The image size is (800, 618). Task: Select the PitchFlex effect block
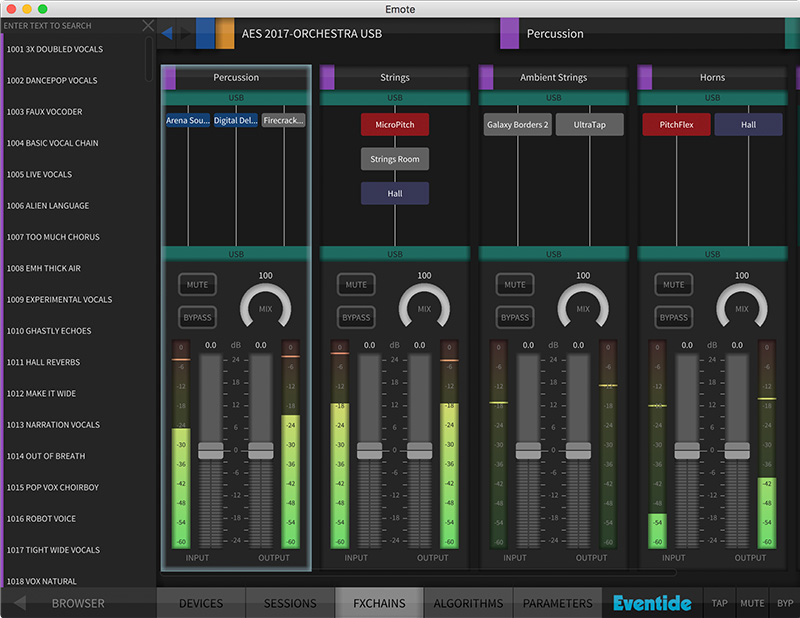[x=677, y=125]
